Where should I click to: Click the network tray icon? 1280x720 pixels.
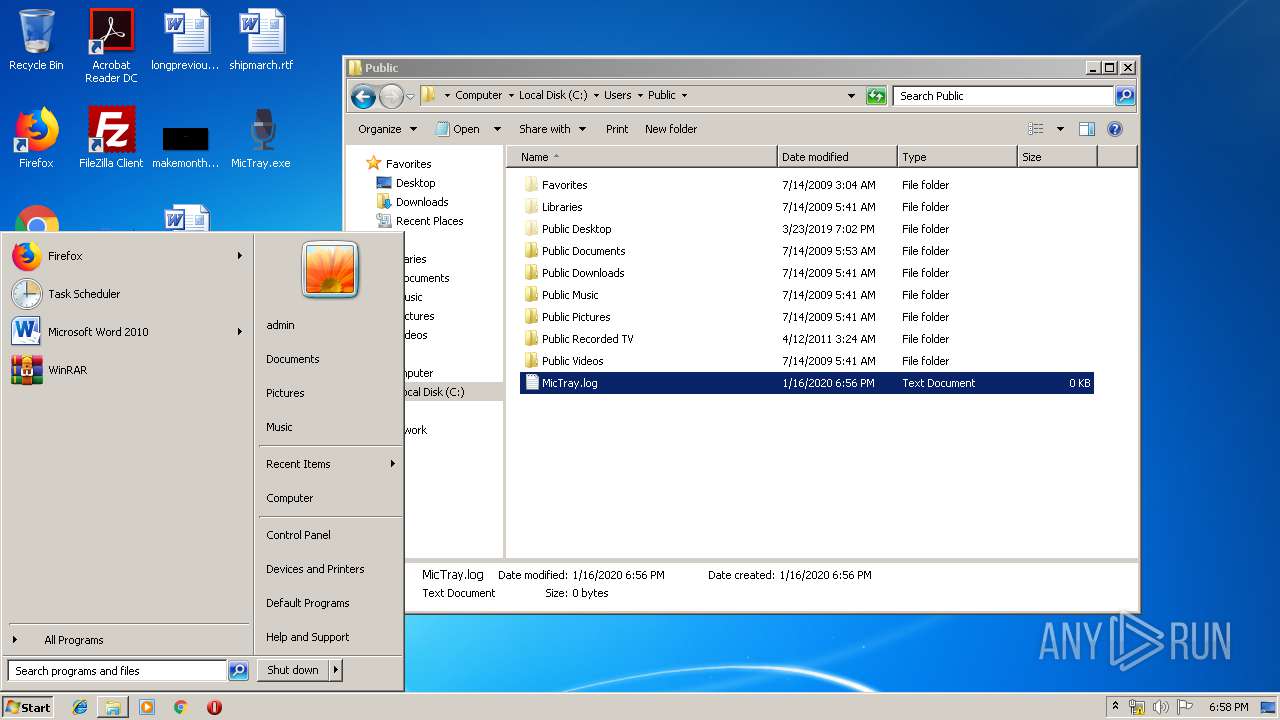pyautogui.click(x=1137, y=707)
